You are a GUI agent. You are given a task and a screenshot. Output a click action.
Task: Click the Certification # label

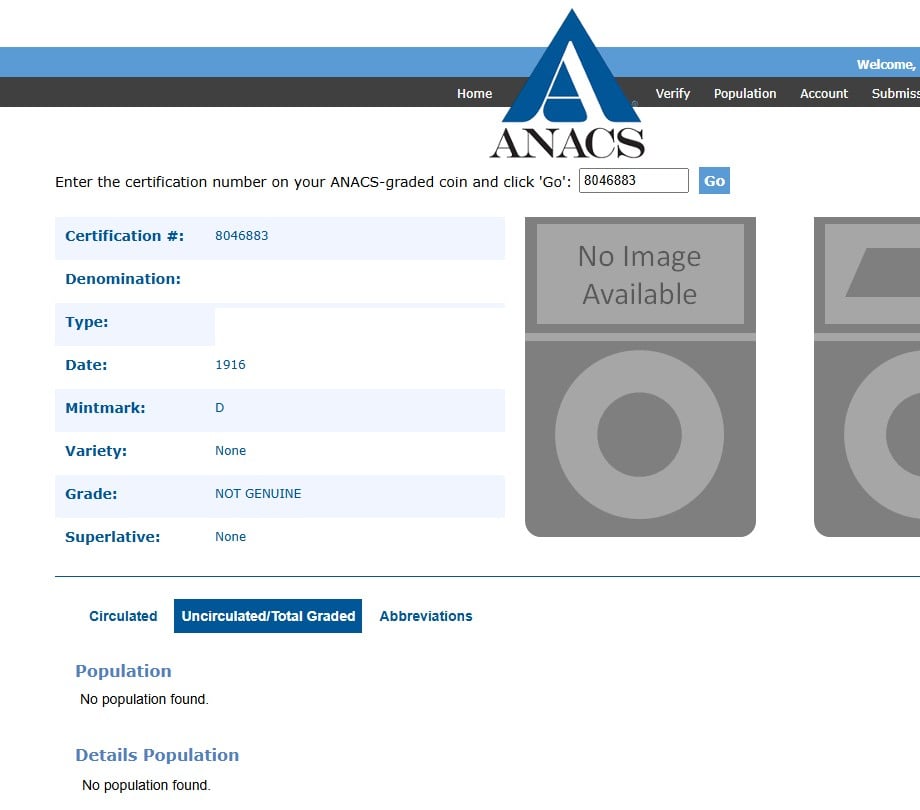coord(124,236)
